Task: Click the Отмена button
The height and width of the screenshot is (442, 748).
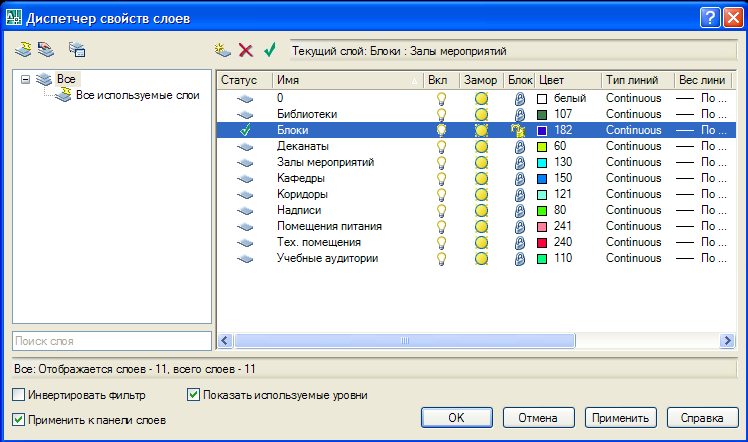Action: pos(538,418)
